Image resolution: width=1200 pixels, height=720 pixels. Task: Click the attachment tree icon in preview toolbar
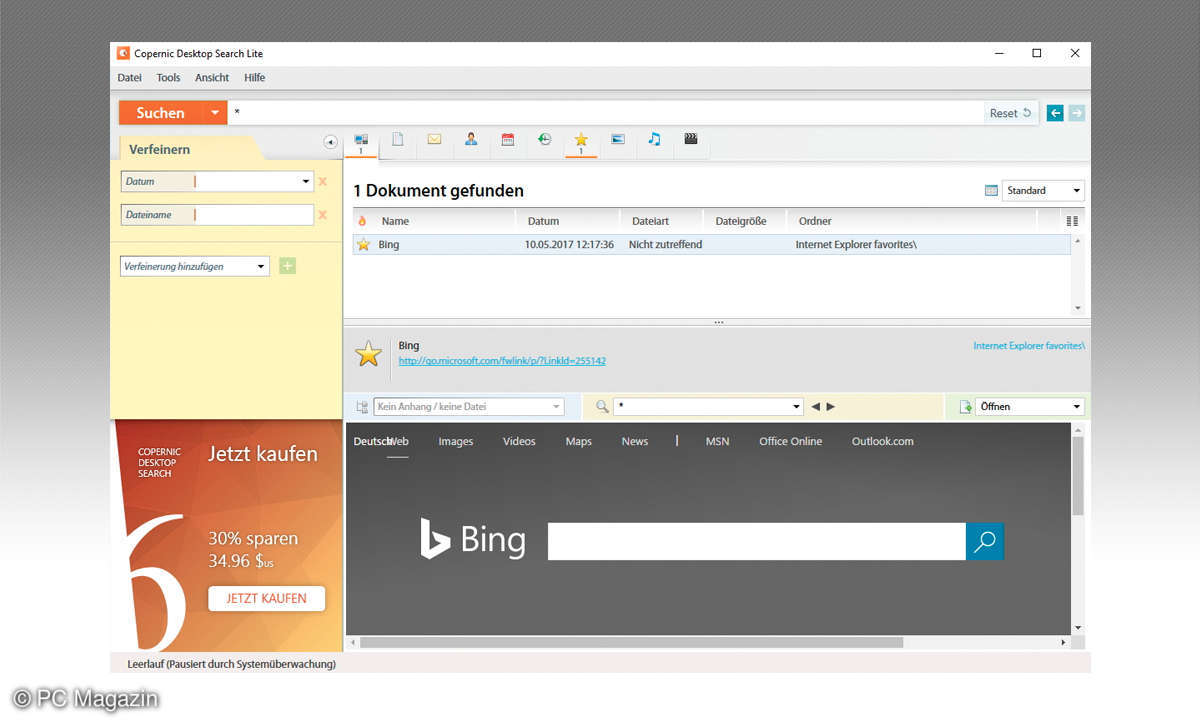(x=362, y=407)
